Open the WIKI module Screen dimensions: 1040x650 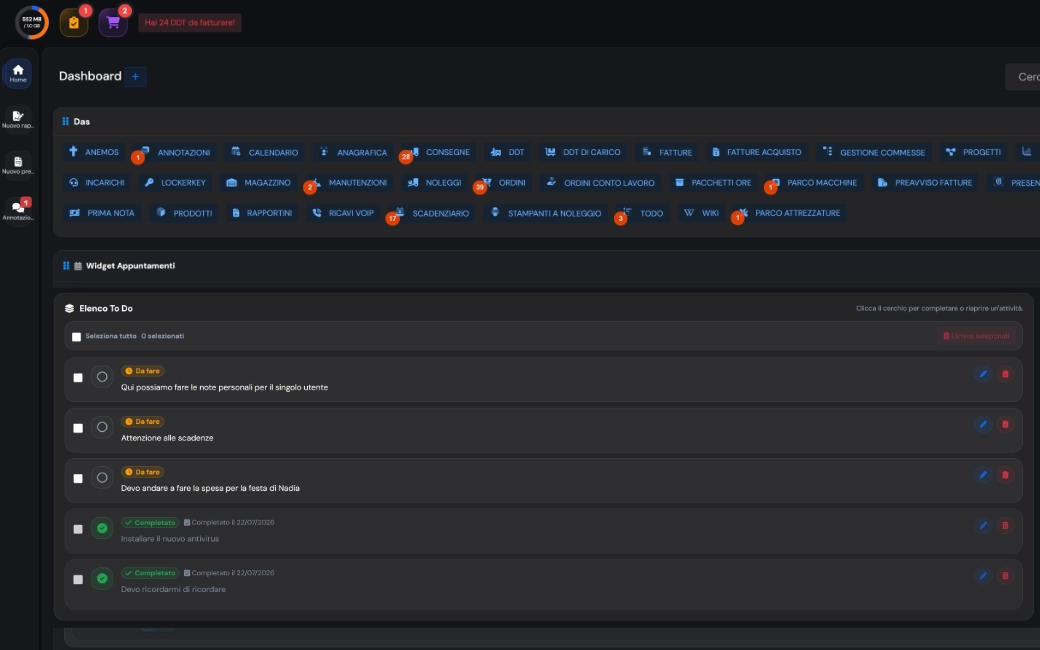[701, 213]
